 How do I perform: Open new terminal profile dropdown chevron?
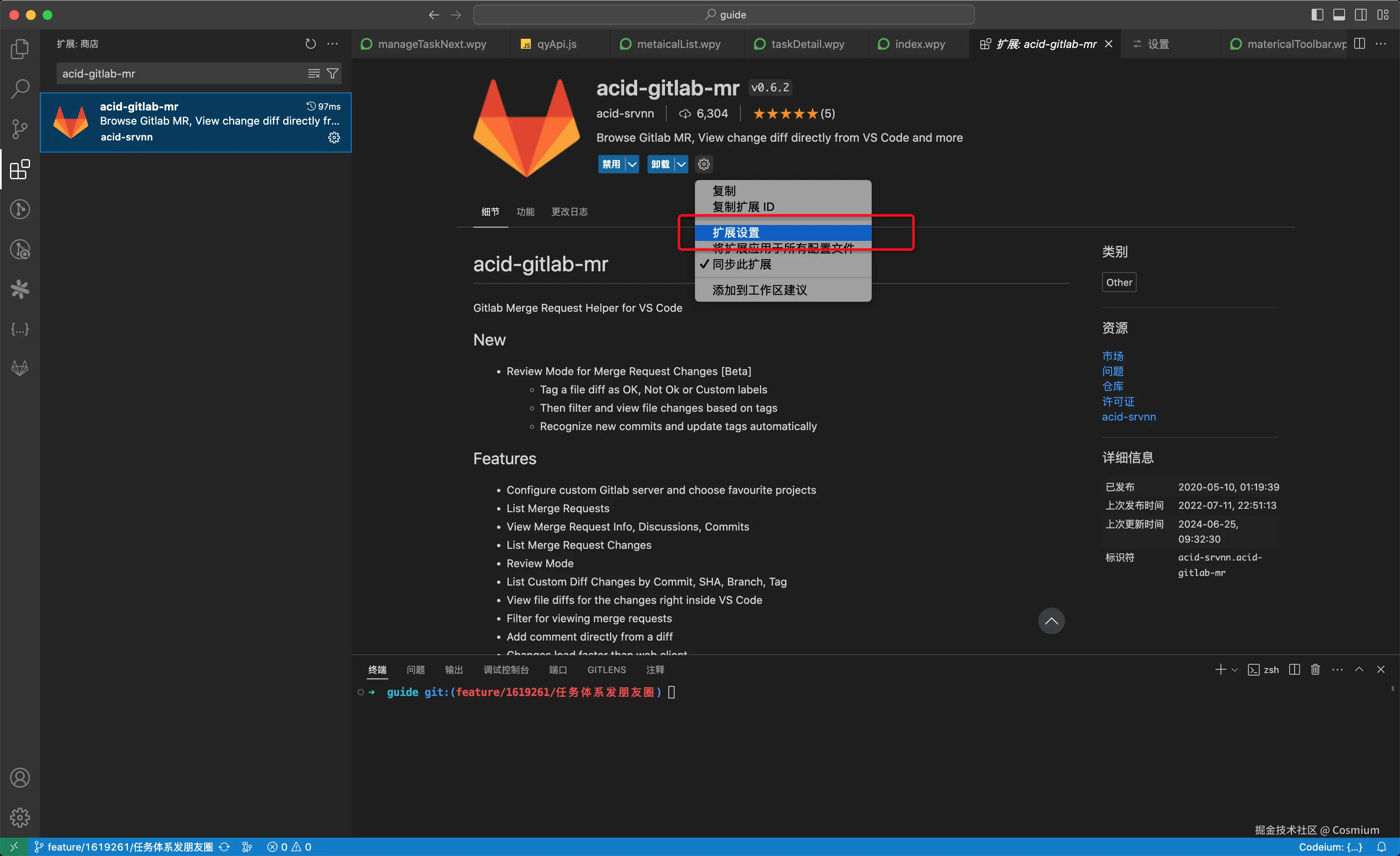(1234, 670)
